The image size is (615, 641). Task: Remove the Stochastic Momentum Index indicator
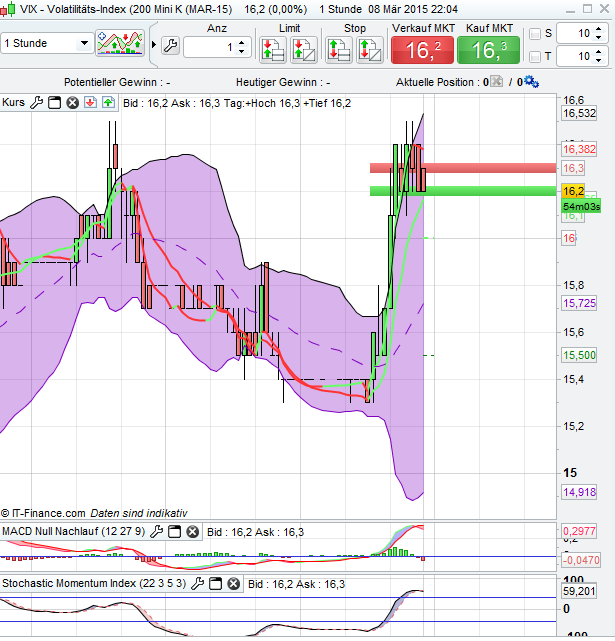coord(233,583)
